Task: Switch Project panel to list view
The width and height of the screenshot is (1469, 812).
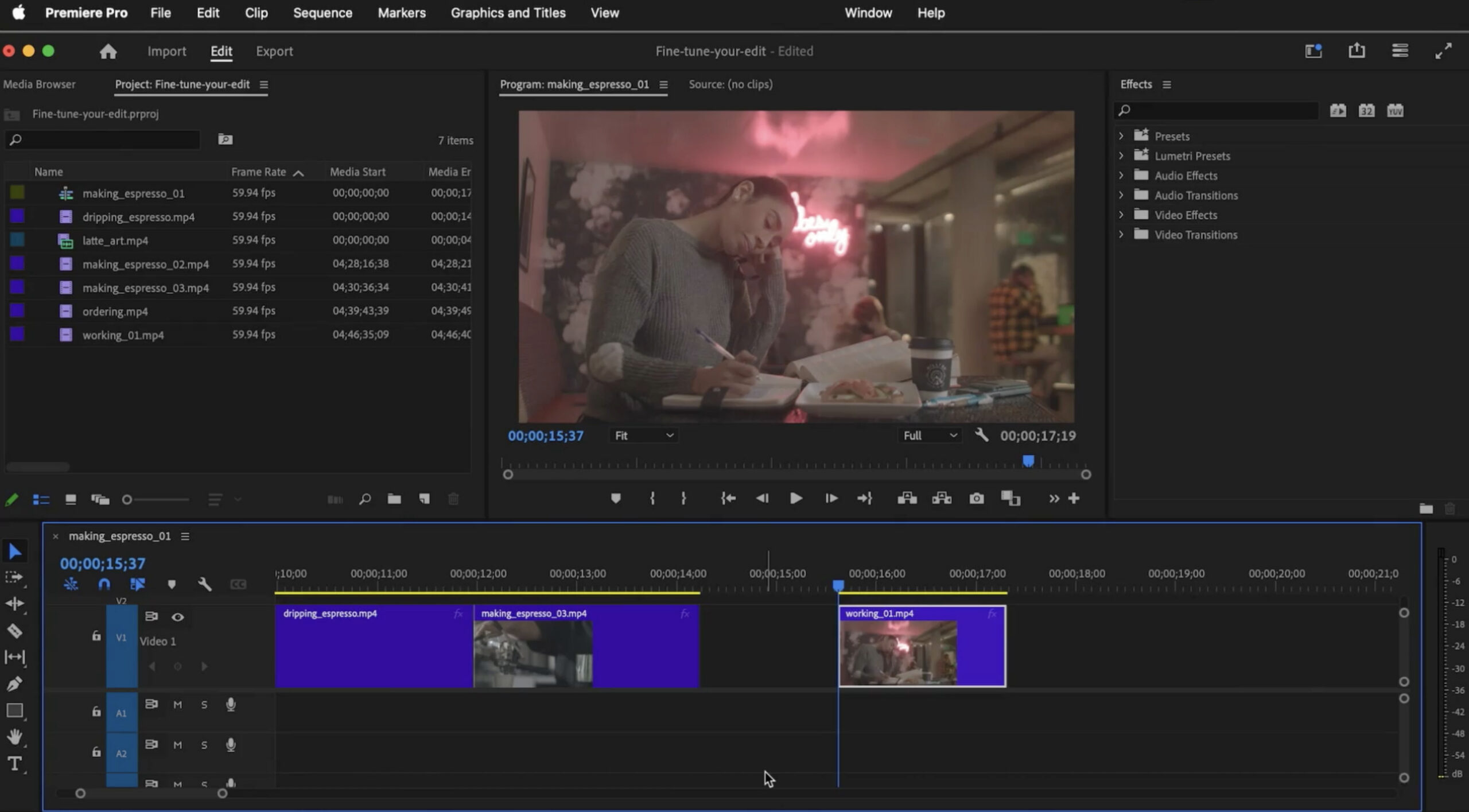Action: [41, 500]
